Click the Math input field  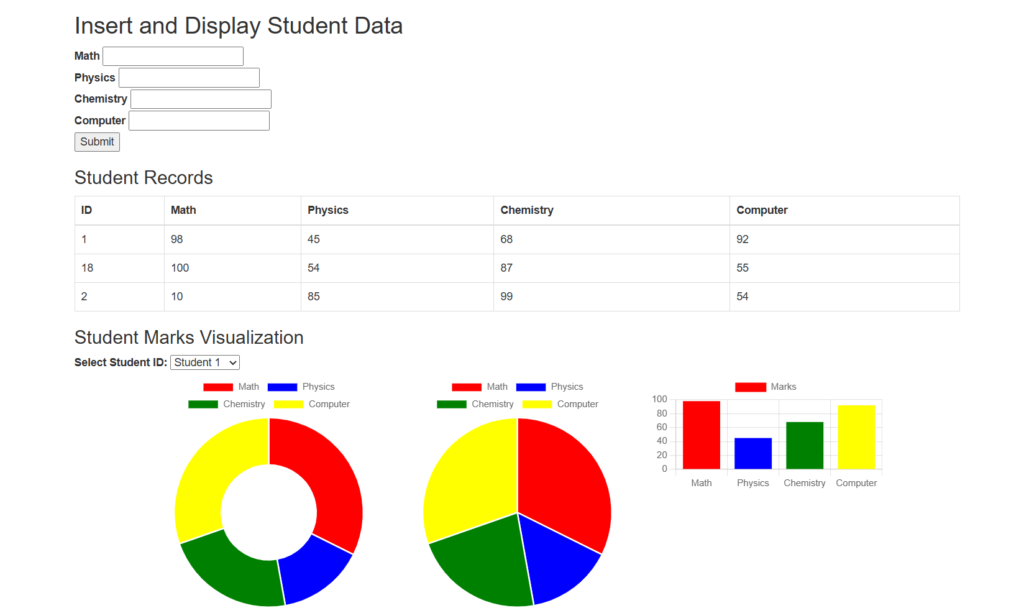point(173,56)
